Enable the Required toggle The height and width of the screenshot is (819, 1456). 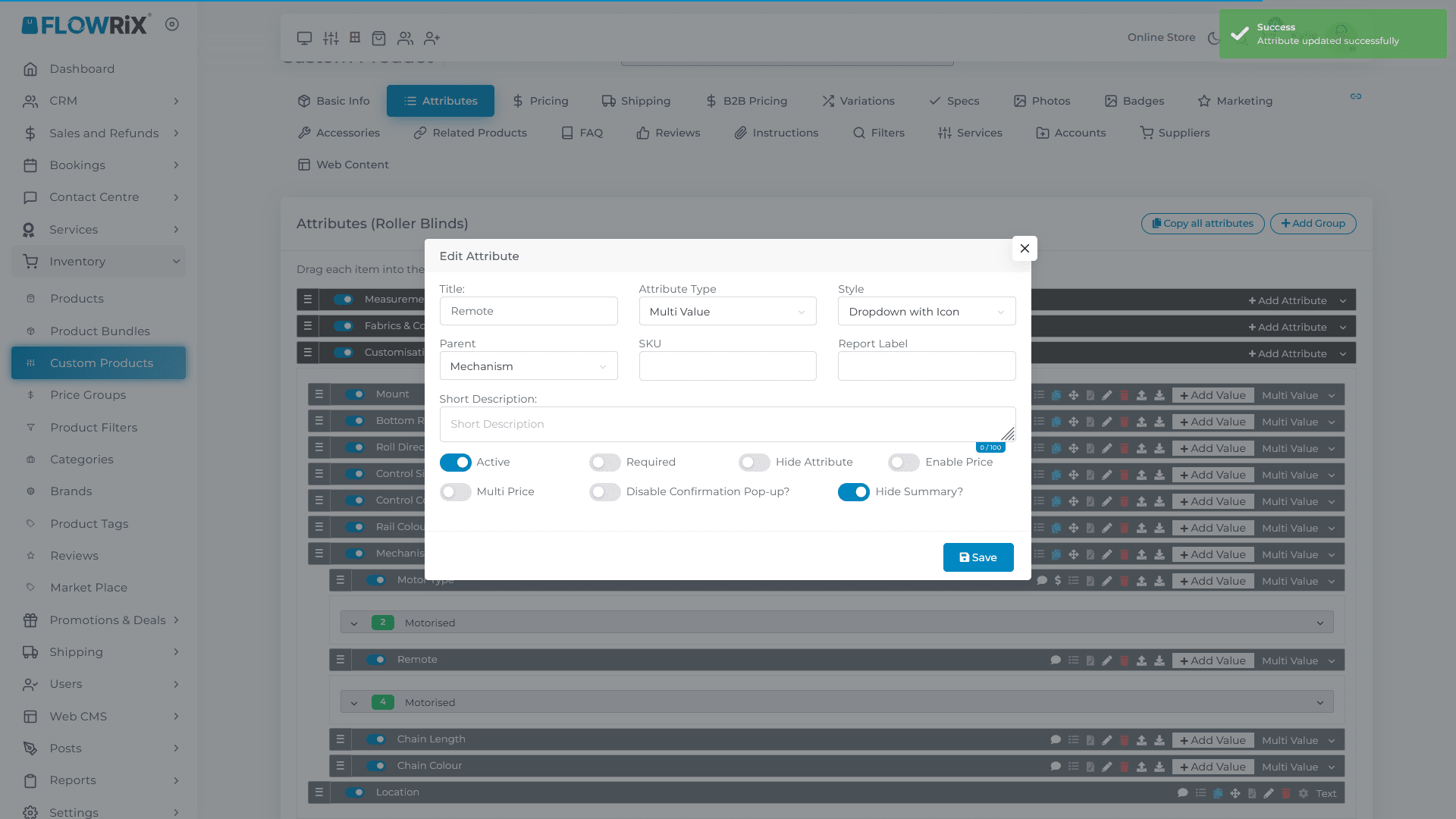click(604, 463)
